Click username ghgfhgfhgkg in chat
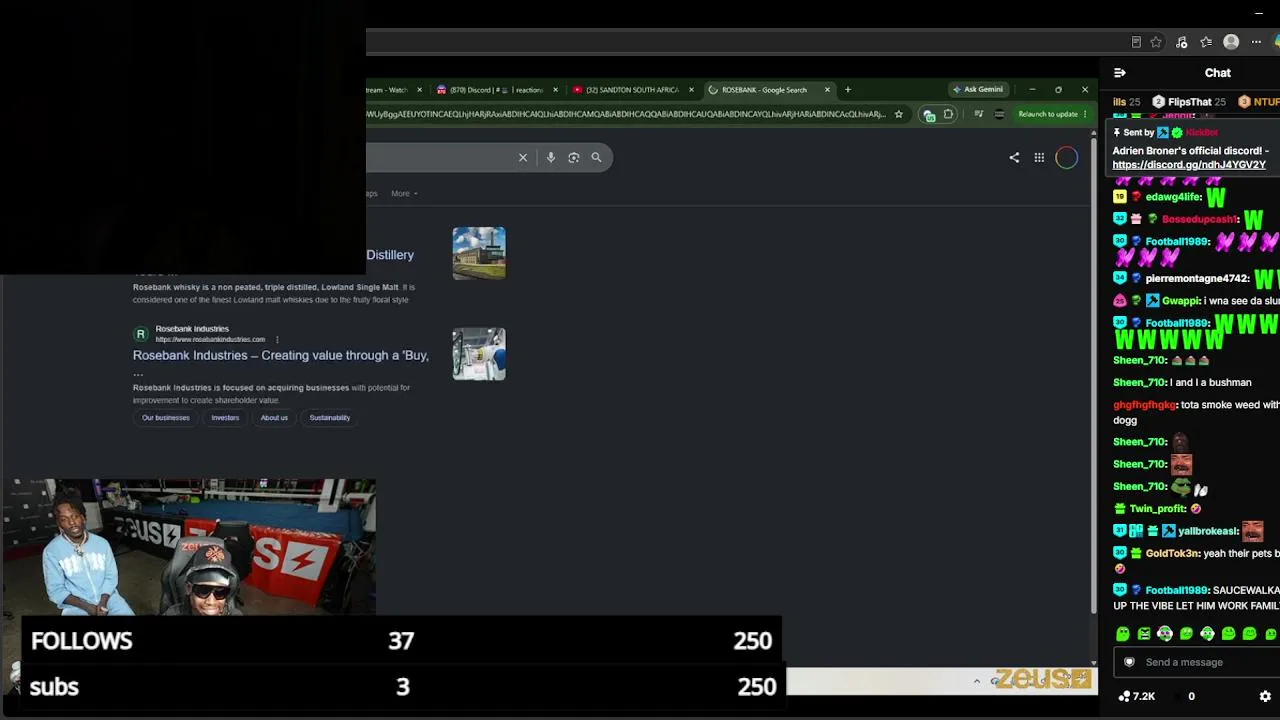 click(x=1145, y=405)
